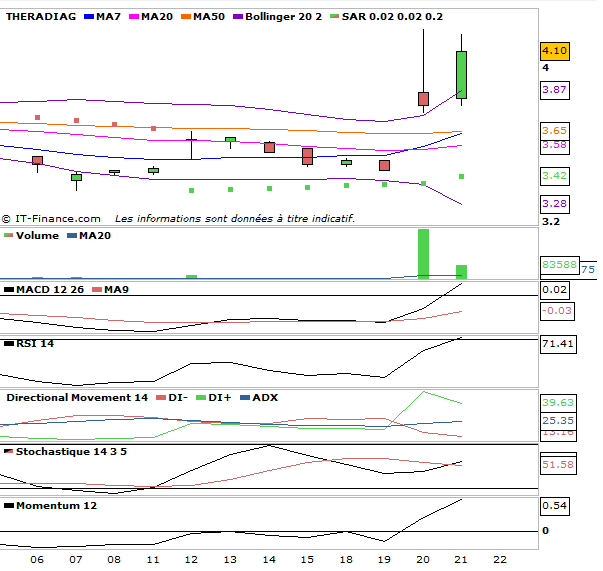
Task: Click the purple 3.87 upper Bollinger value
Action: point(555,90)
